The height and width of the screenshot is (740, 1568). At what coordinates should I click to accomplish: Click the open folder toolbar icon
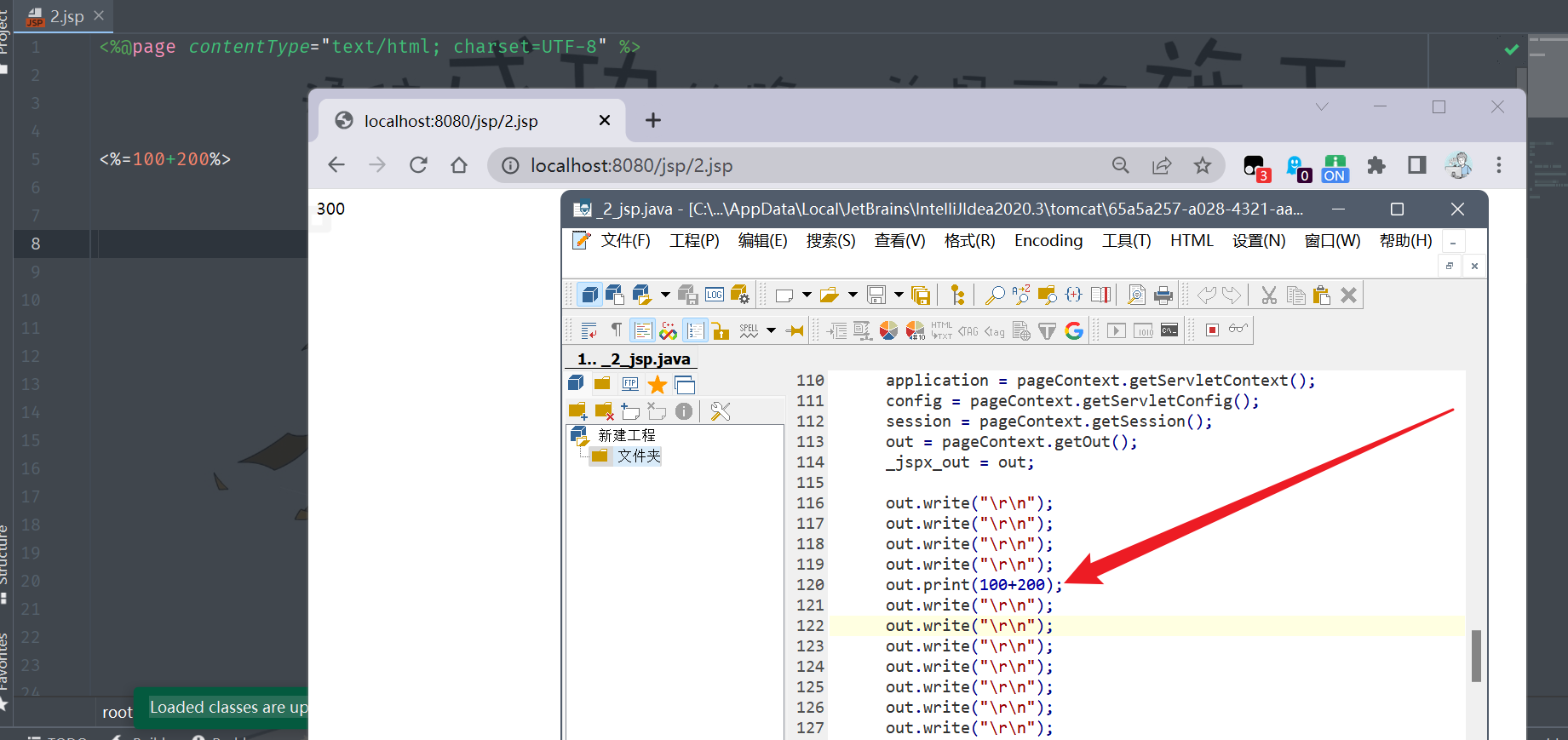pyautogui.click(x=829, y=295)
